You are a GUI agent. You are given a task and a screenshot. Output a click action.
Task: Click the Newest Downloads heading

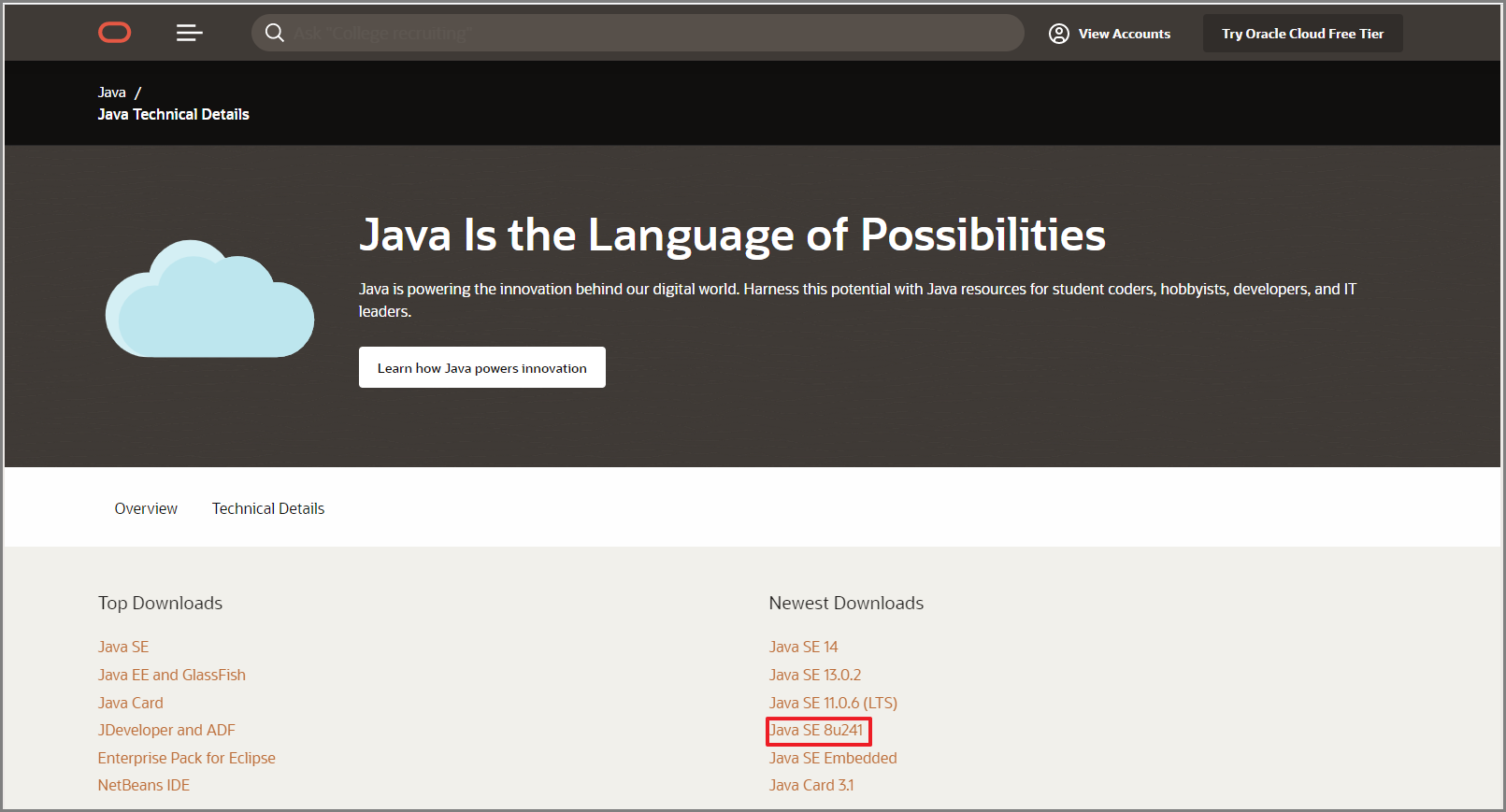pyautogui.click(x=846, y=603)
